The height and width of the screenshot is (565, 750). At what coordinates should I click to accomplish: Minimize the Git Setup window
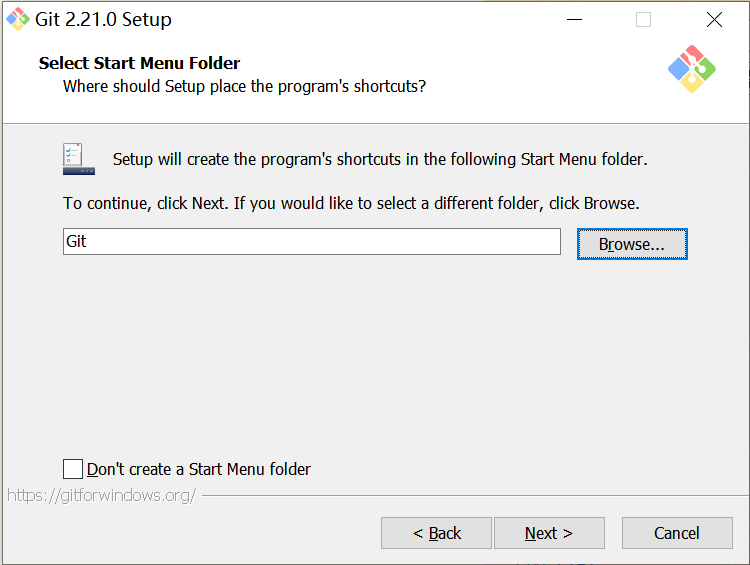click(574, 20)
